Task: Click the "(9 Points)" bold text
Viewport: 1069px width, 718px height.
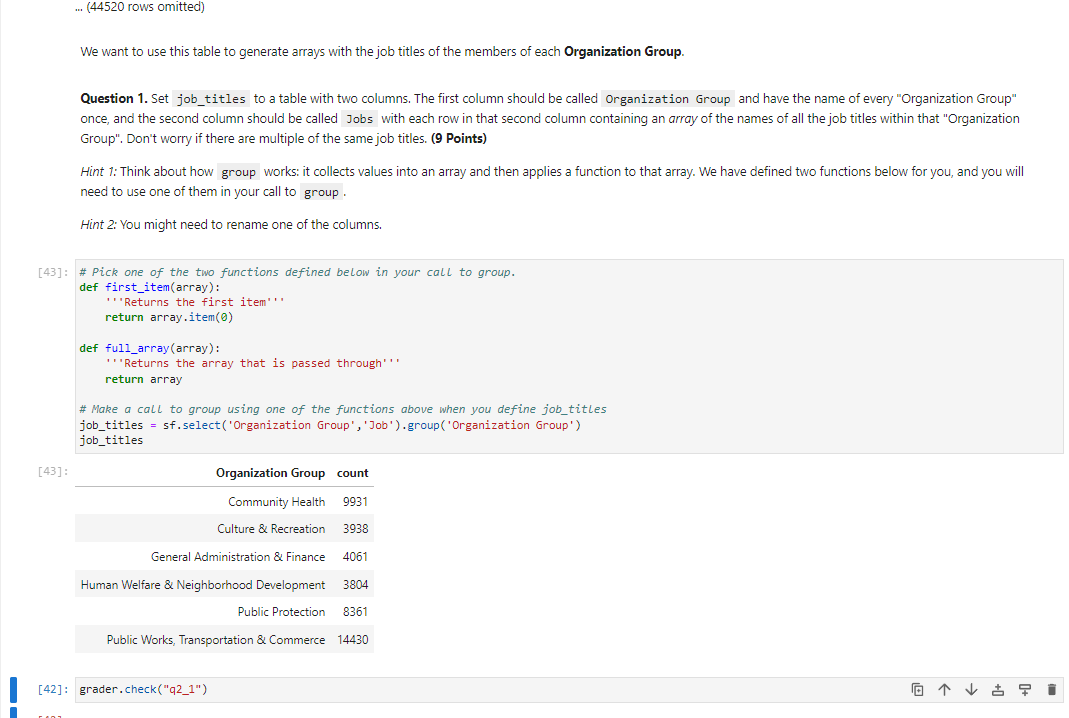Action: tap(459, 139)
